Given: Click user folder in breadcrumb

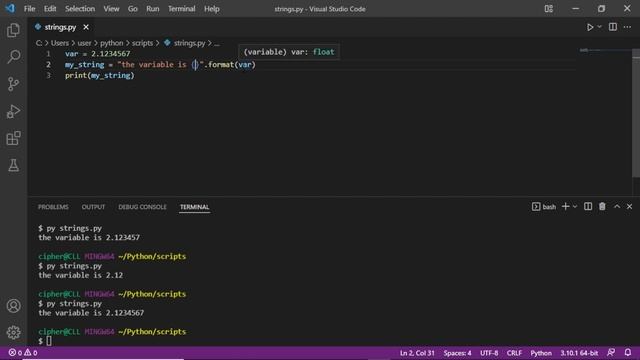Looking at the screenshot, I should point(84,43).
